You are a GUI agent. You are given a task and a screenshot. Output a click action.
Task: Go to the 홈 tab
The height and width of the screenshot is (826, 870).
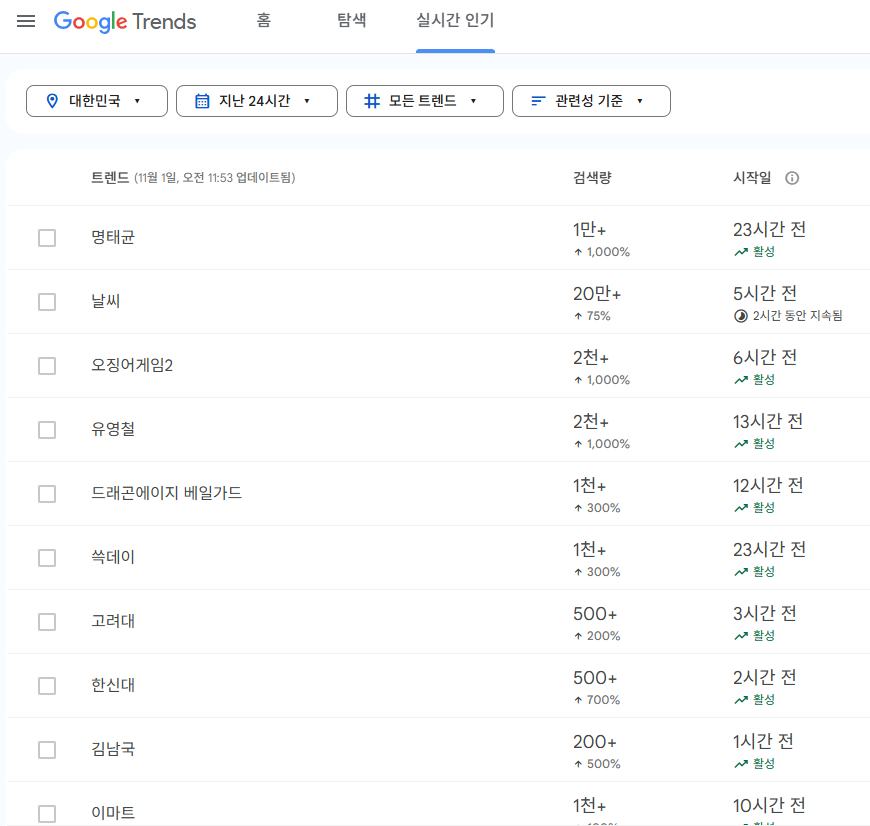click(x=264, y=21)
